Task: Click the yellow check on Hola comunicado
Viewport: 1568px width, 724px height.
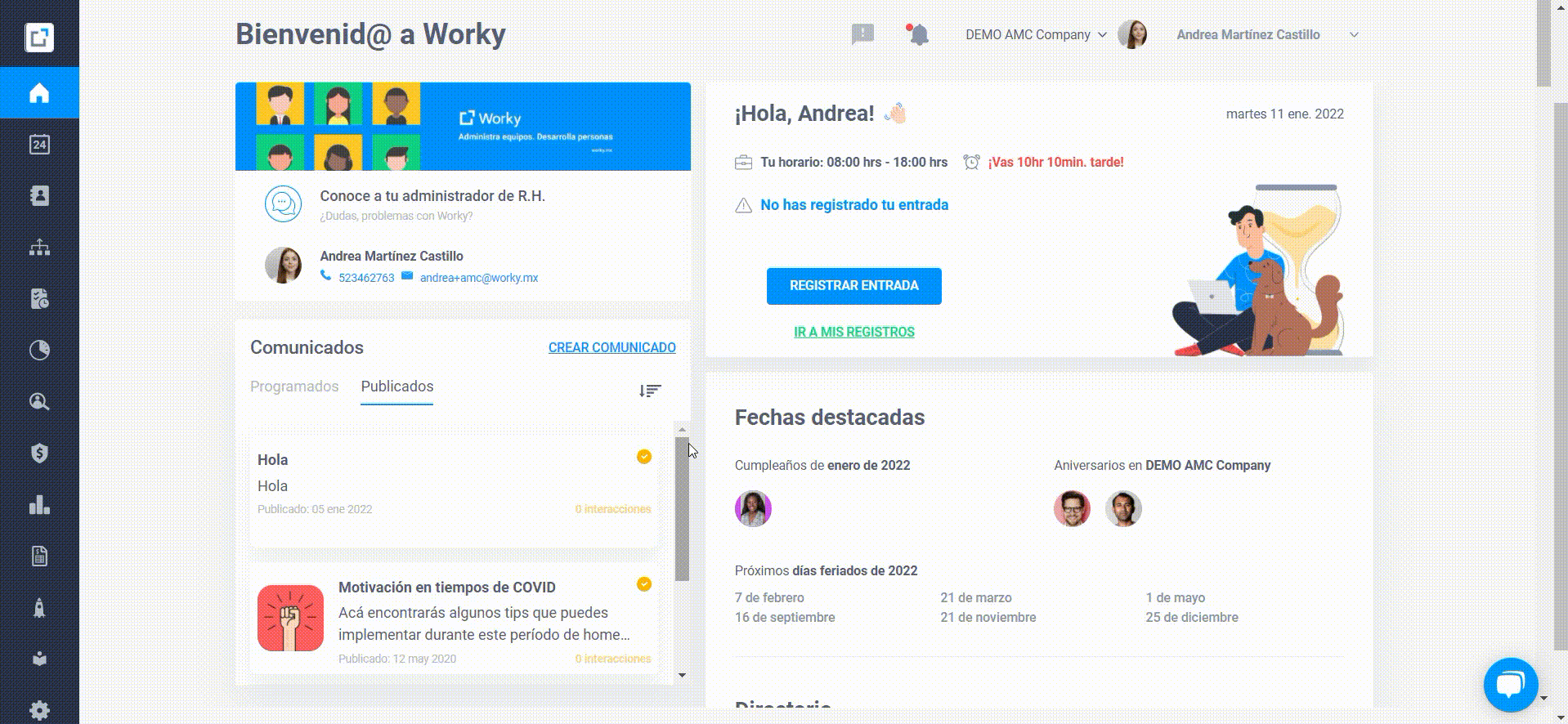Action: click(644, 457)
